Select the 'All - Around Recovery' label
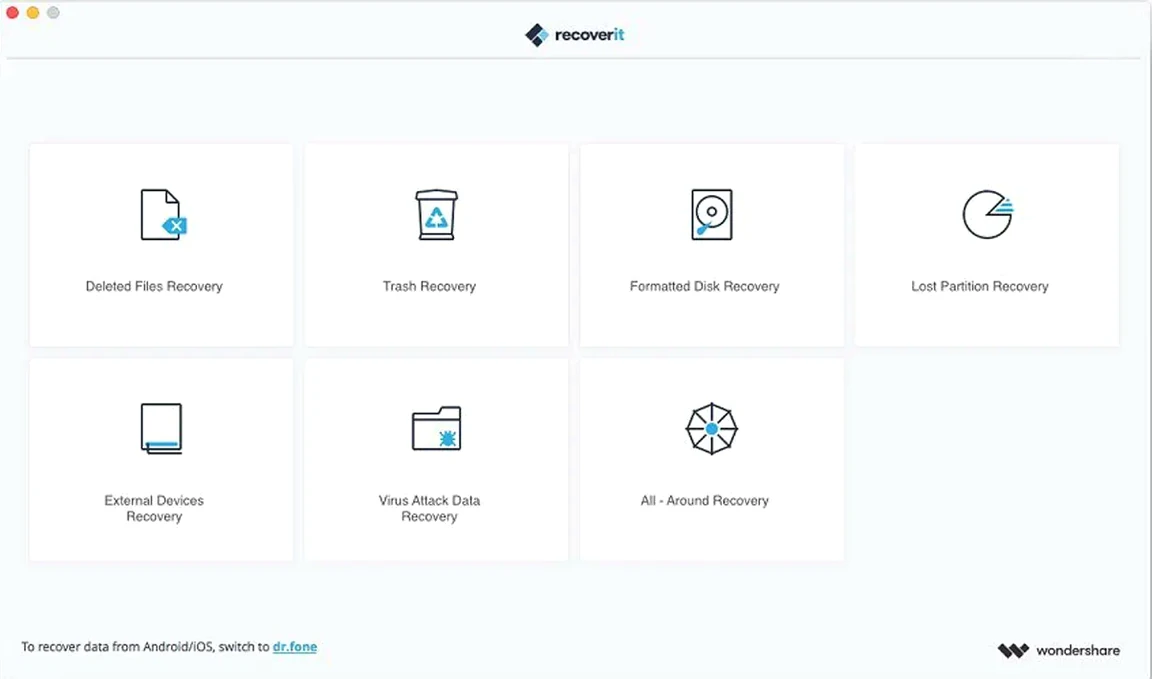This screenshot has height=679, width=1152. [704, 500]
